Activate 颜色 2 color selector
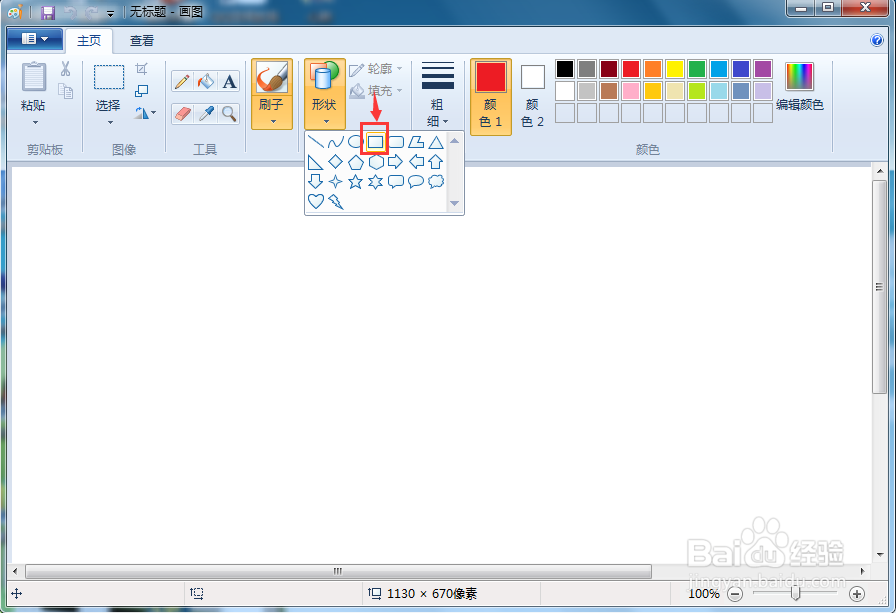 pyautogui.click(x=533, y=97)
